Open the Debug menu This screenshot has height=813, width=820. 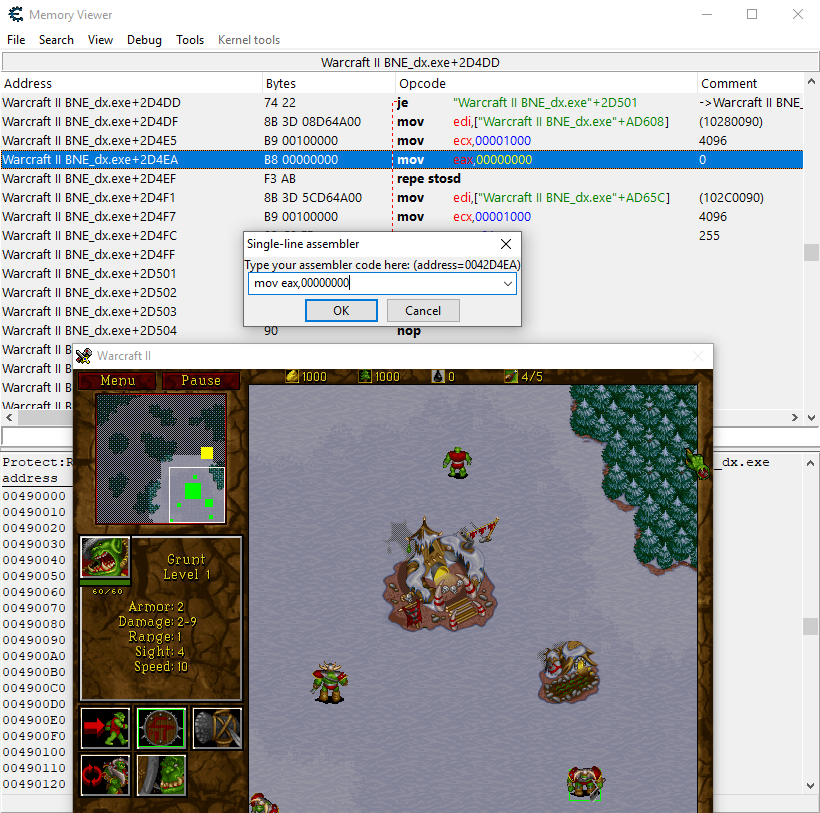(x=144, y=40)
